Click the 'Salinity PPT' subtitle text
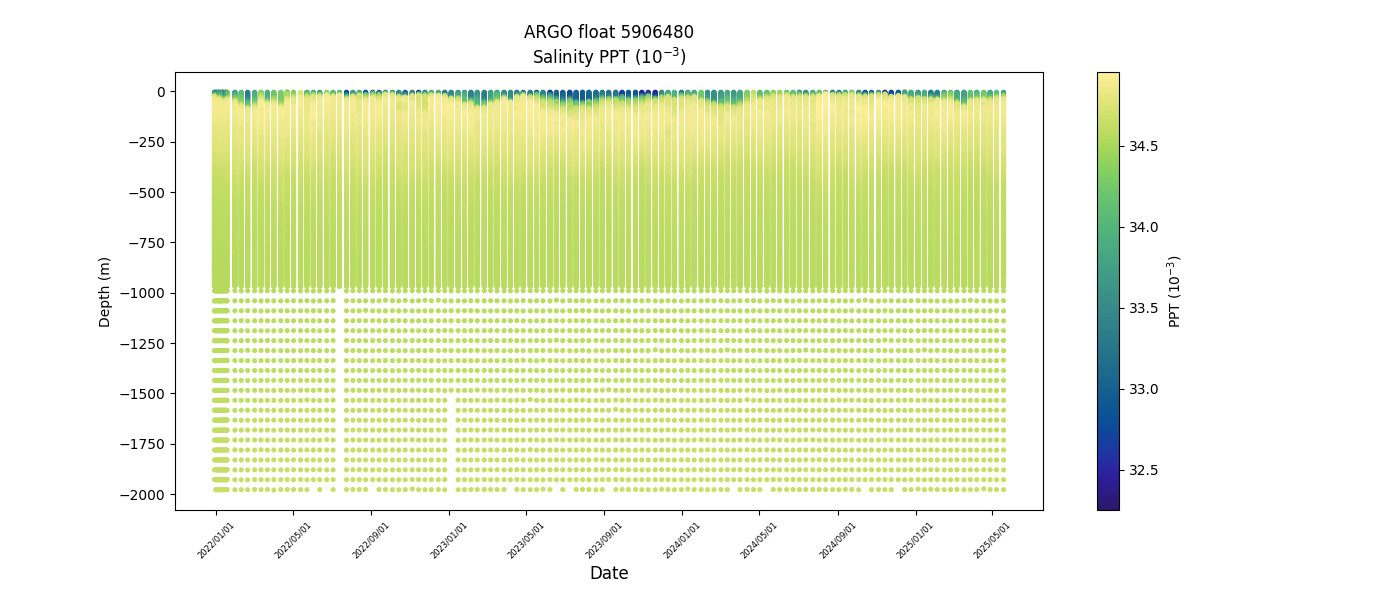Viewport: 1400px width, 600px height. [608, 57]
